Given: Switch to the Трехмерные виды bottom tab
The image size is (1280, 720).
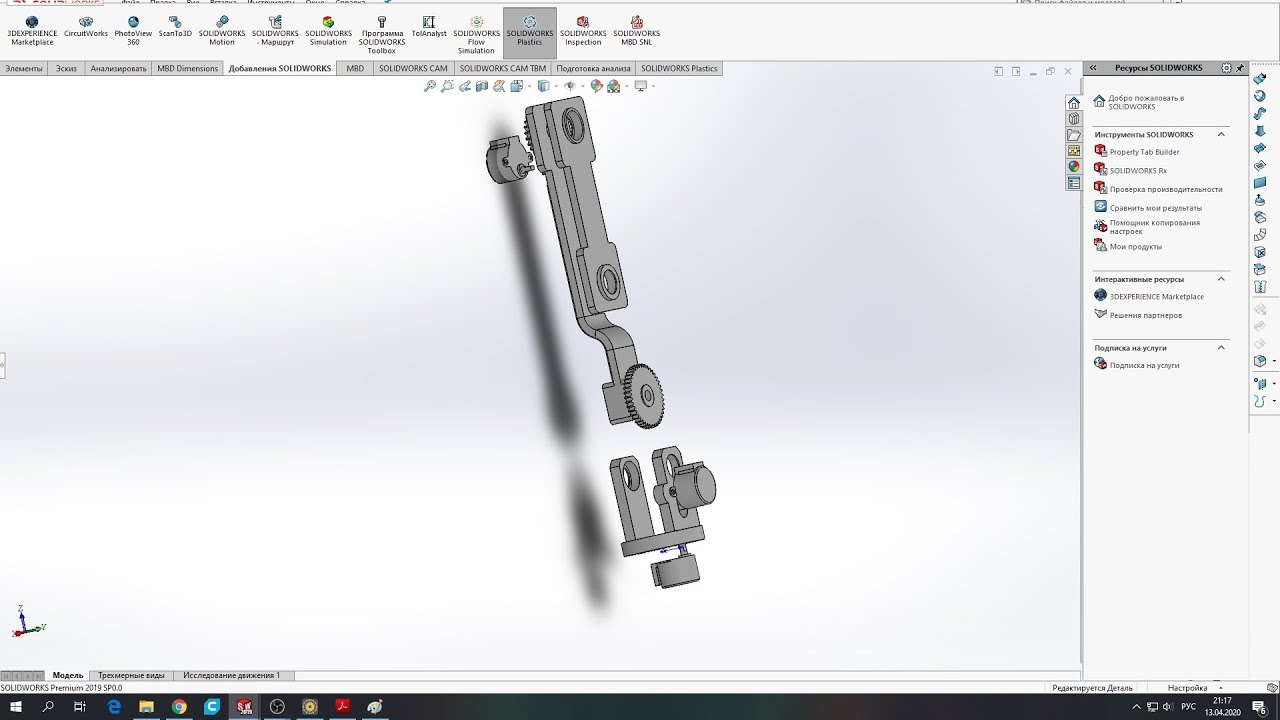Looking at the screenshot, I should [x=131, y=676].
